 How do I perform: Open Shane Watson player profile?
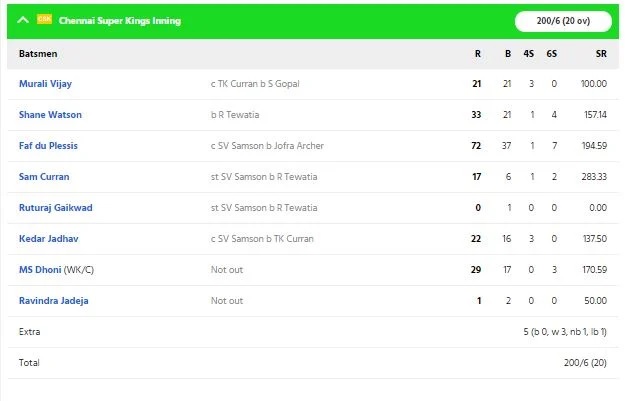click(x=50, y=115)
